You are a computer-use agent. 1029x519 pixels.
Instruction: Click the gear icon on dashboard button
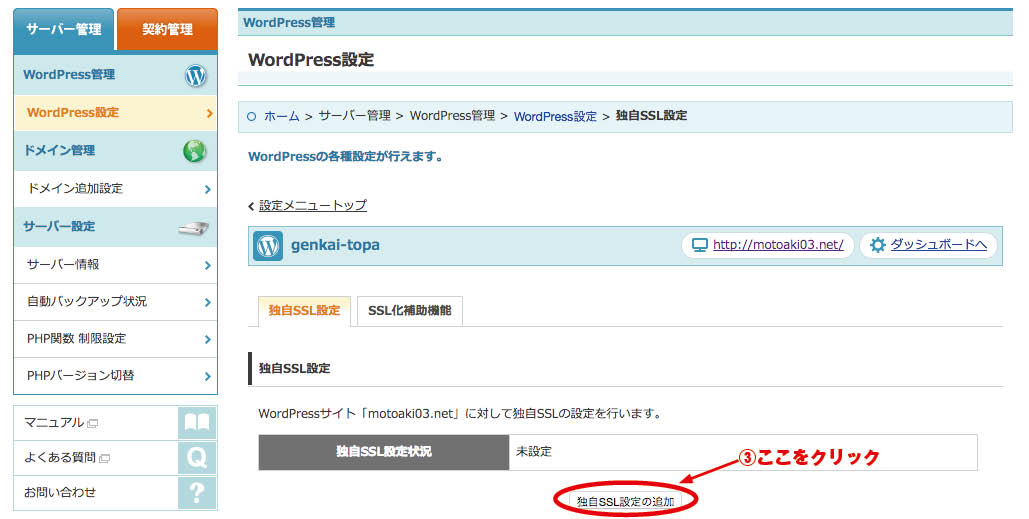pyautogui.click(x=878, y=245)
